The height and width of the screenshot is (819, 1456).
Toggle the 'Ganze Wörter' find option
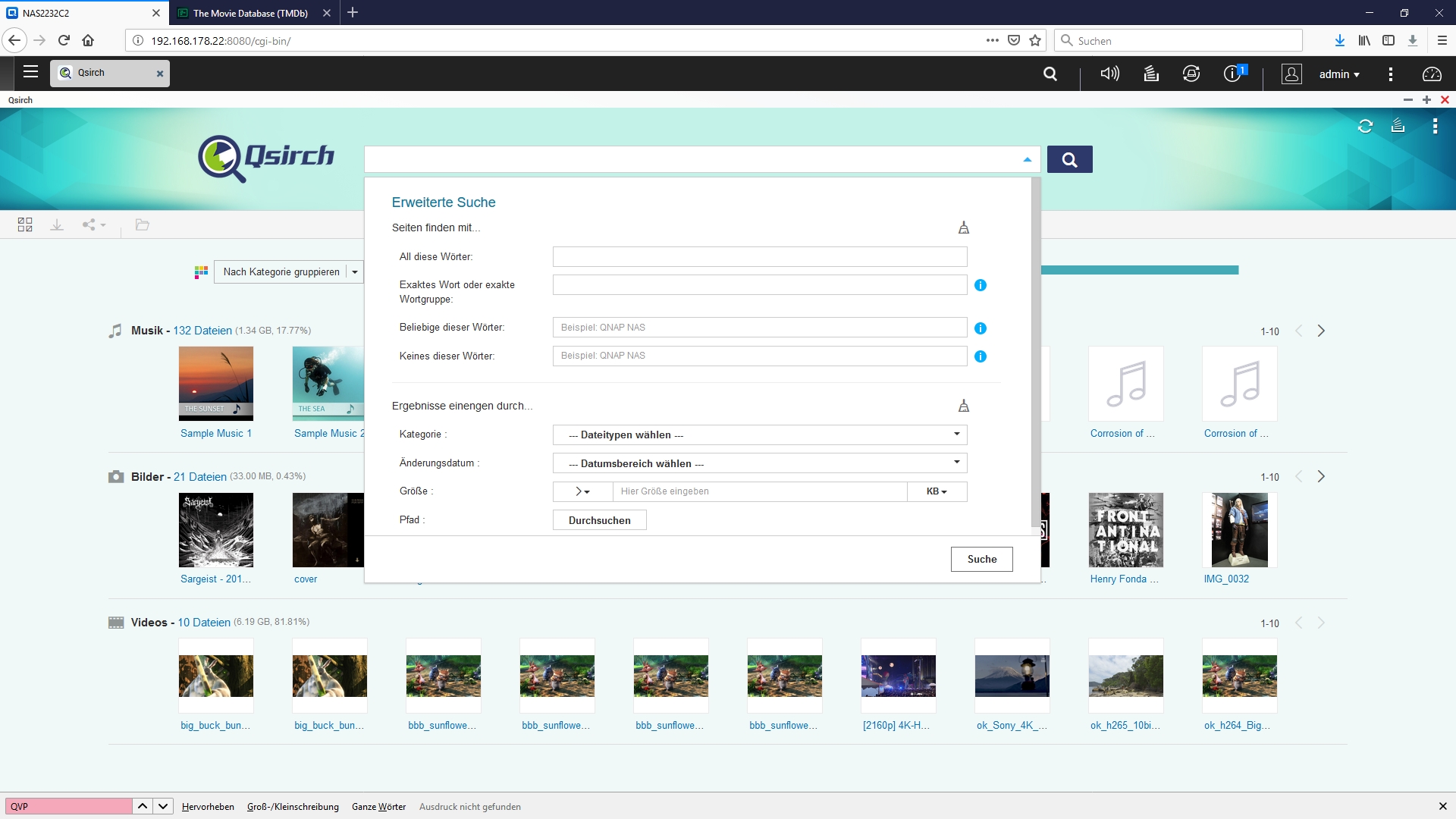coord(378,806)
